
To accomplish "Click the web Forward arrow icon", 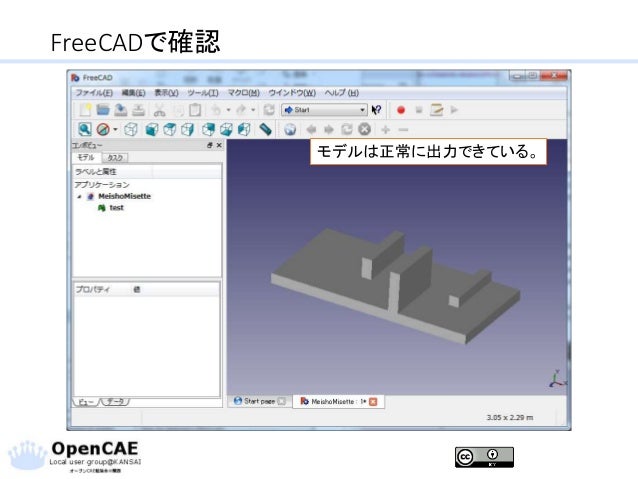I will tap(329, 130).
